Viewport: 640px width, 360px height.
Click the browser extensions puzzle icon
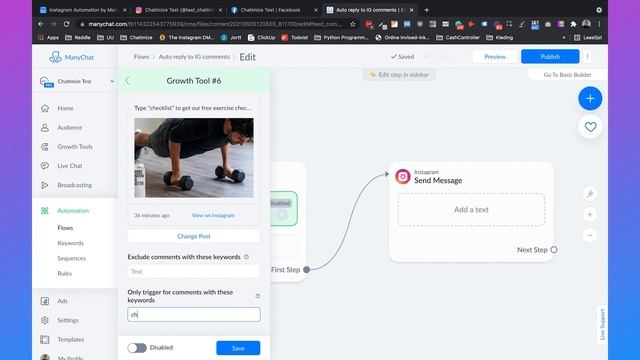coord(573,24)
